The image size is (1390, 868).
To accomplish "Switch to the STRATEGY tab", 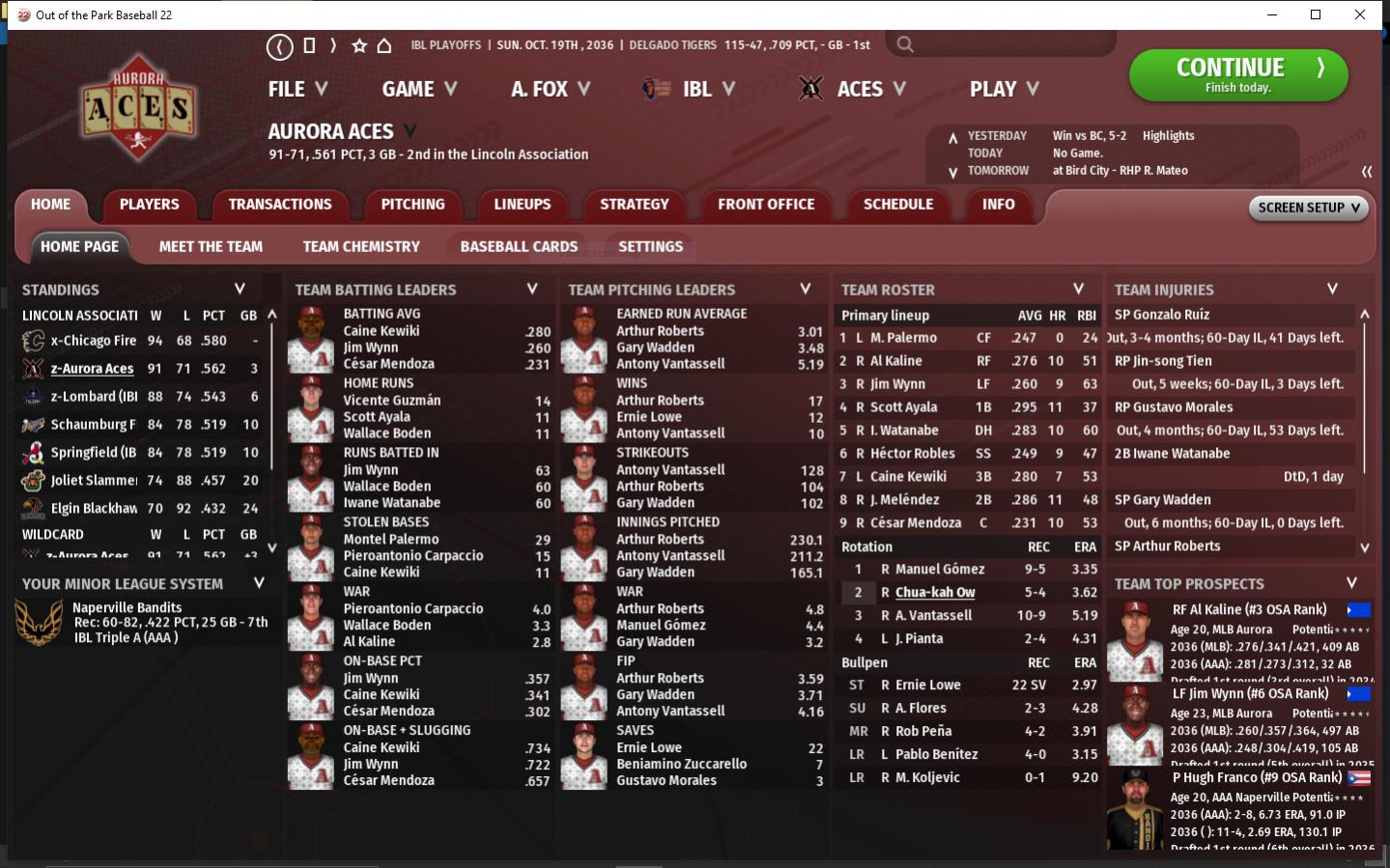I will pos(634,205).
